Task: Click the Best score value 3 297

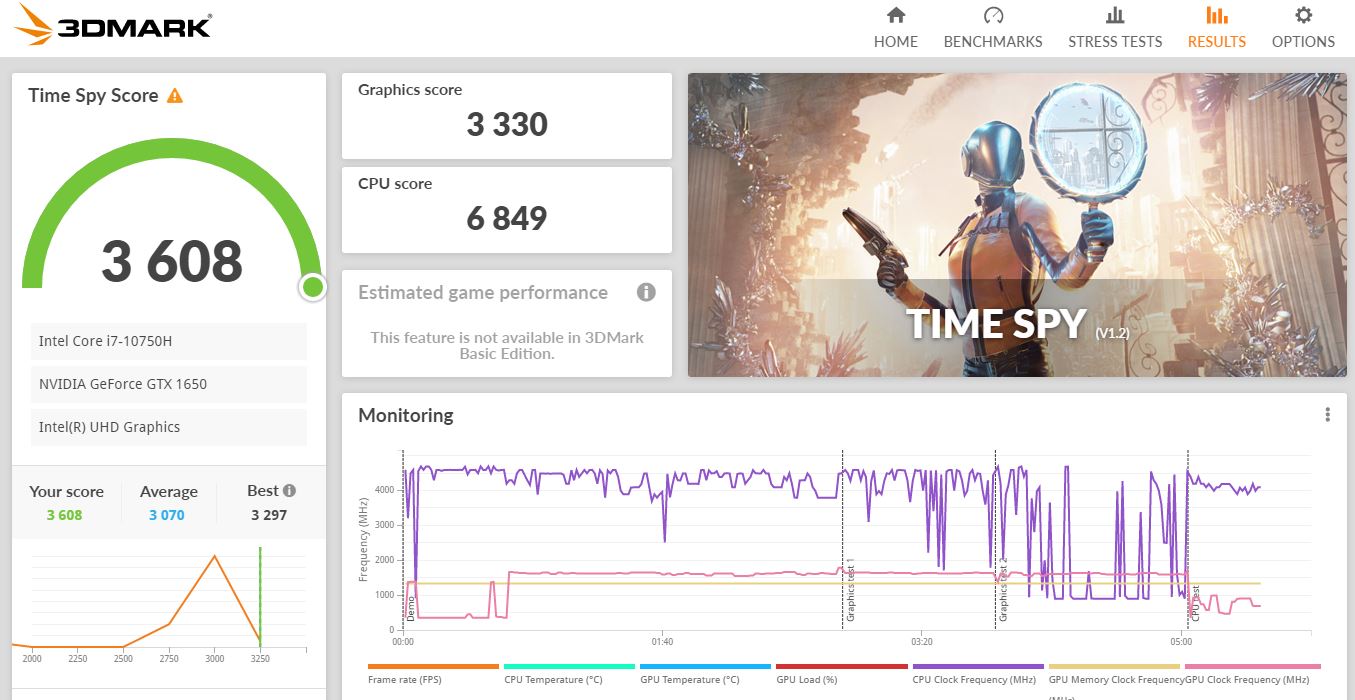Action: [269, 515]
